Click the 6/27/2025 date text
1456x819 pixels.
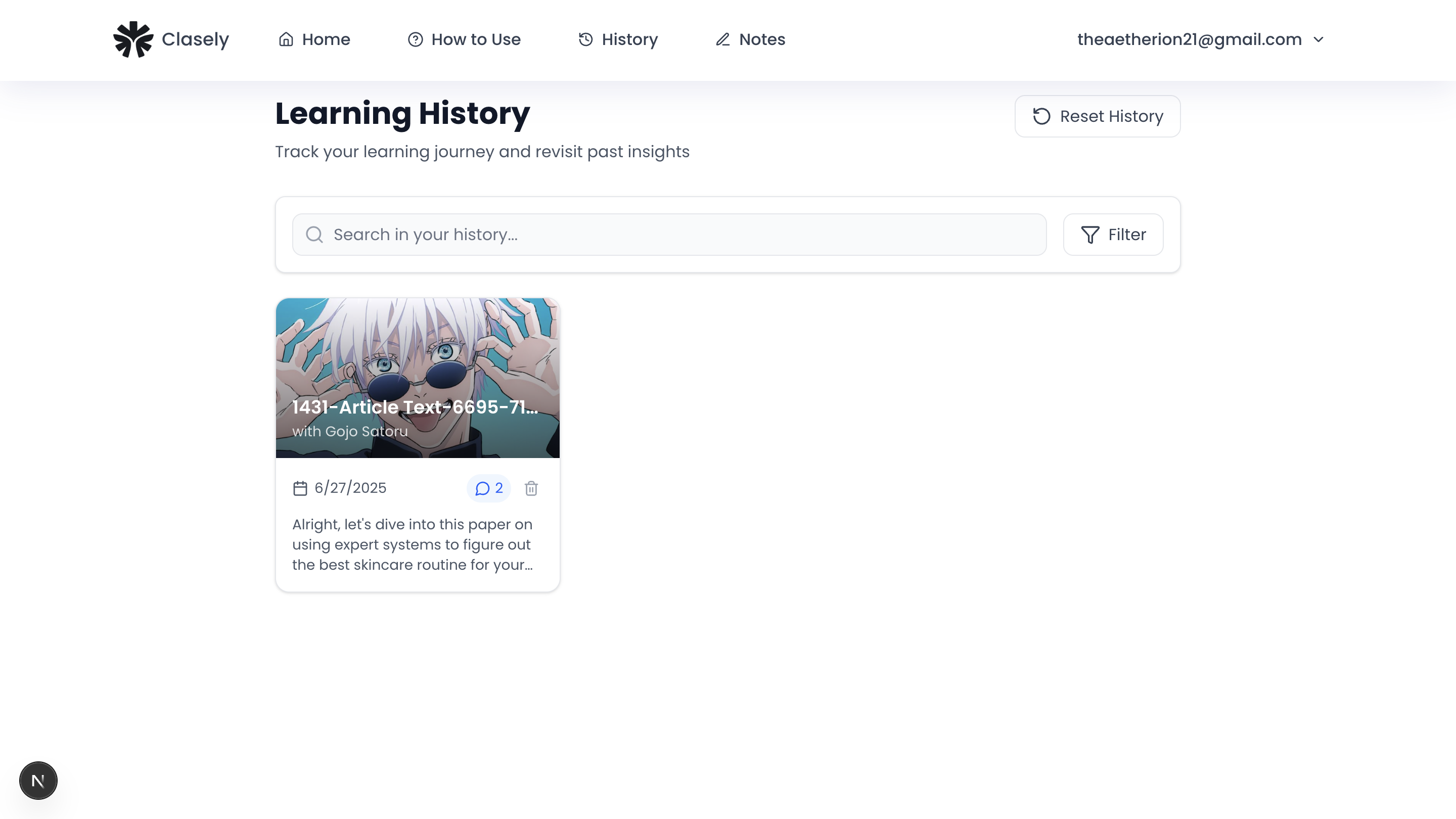tap(350, 488)
